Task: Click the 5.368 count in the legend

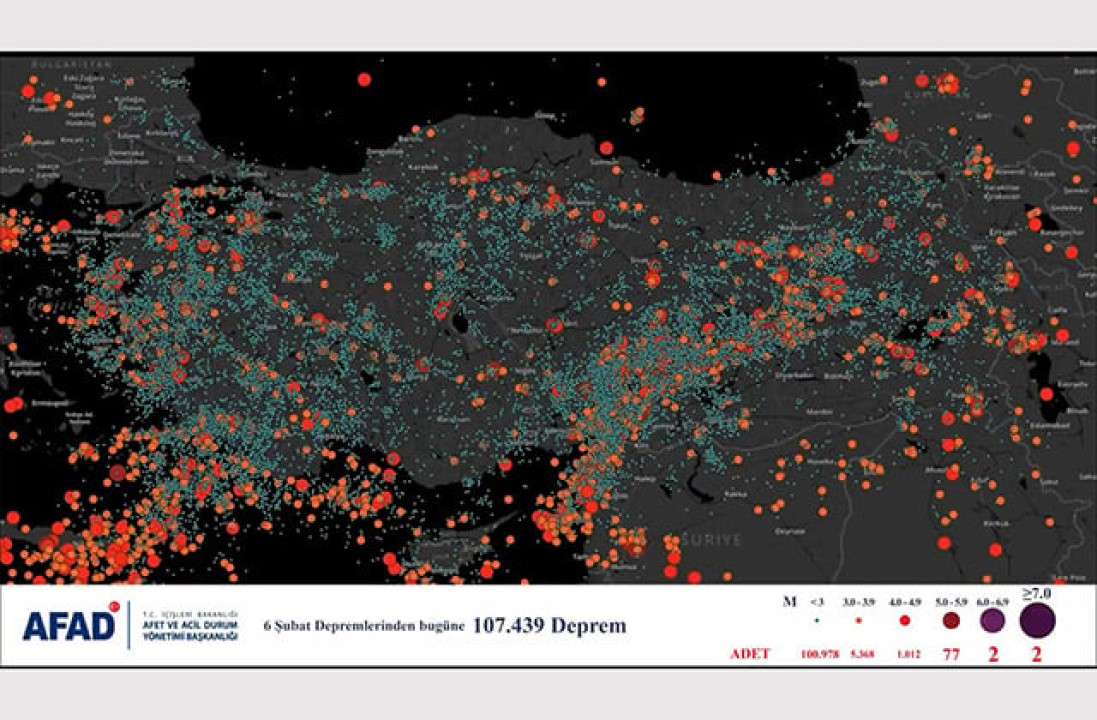Action: tap(860, 654)
